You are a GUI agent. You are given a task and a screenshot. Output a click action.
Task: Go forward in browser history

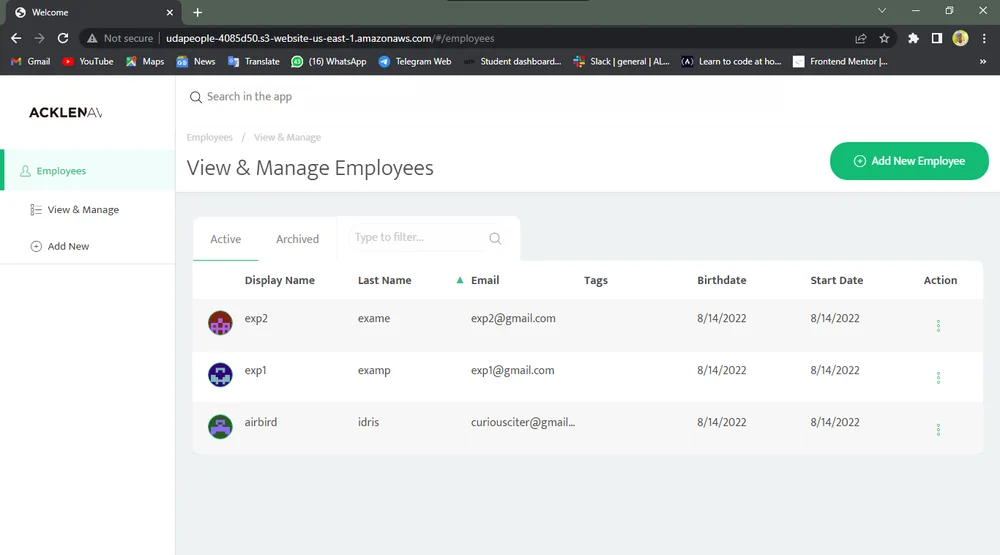tap(40, 38)
